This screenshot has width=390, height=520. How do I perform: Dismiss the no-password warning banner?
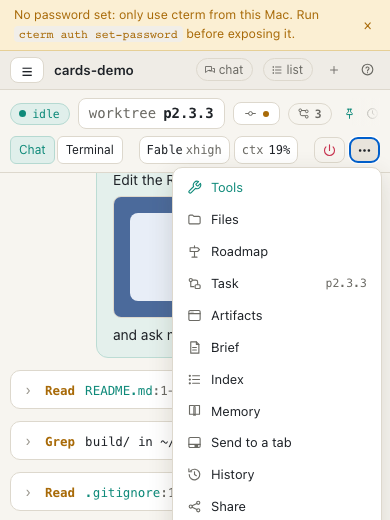coord(367,26)
